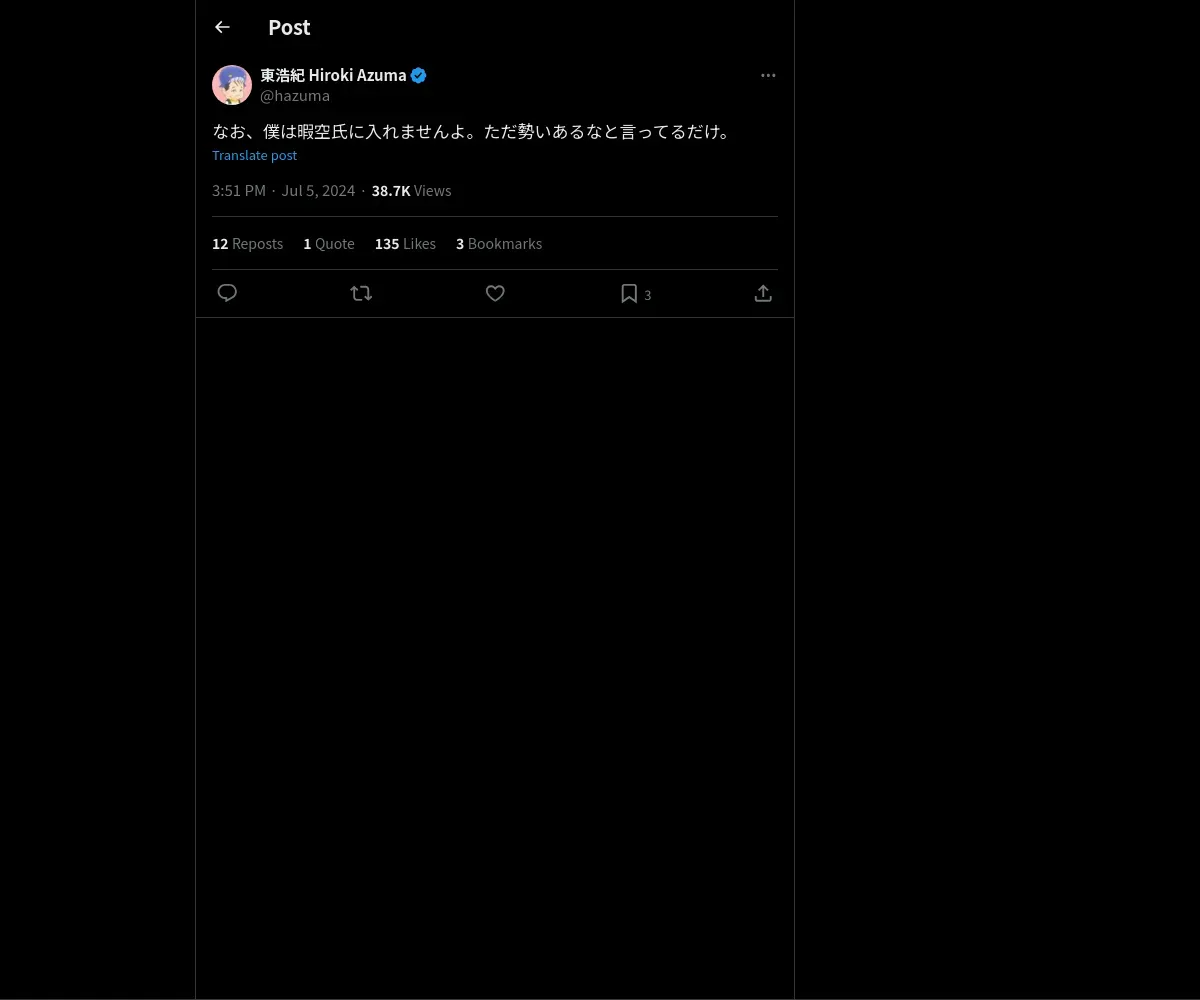Click the Japanese post text body

click(472, 131)
